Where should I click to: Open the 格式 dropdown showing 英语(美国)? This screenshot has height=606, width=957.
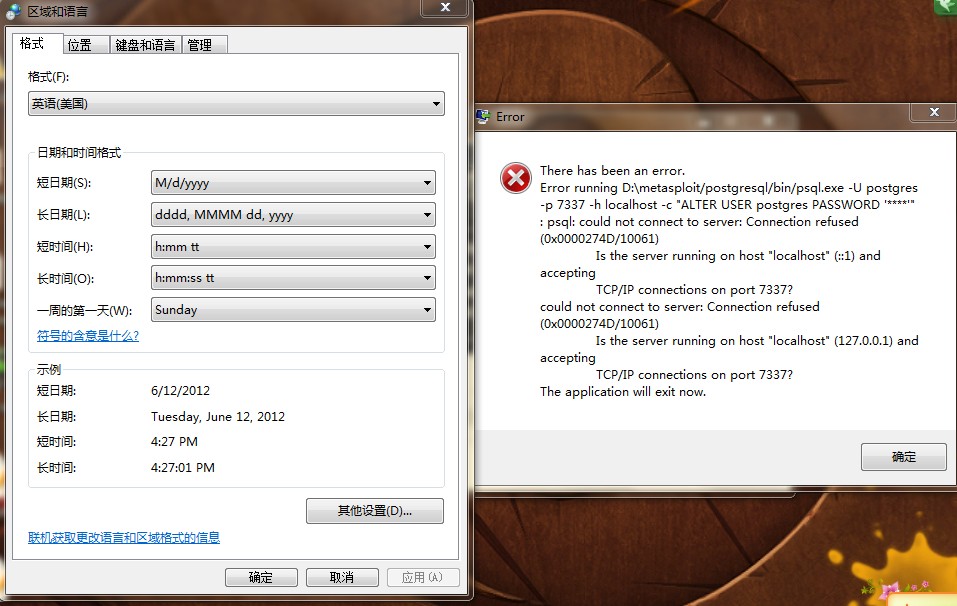coord(236,104)
